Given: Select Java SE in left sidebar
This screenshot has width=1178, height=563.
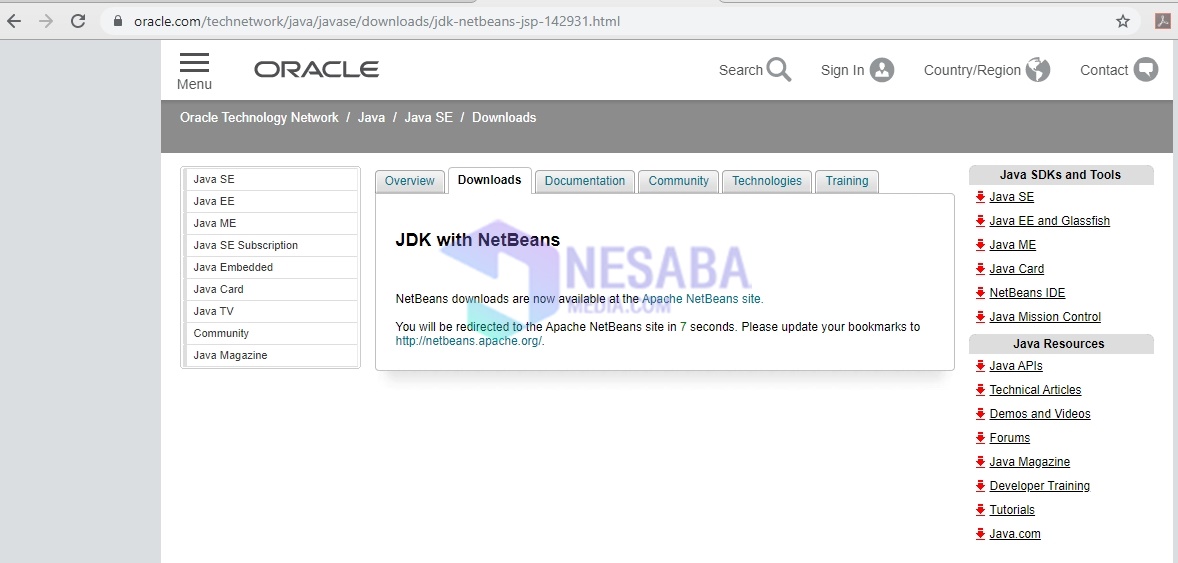Looking at the screenshot, I should [272, 180].
